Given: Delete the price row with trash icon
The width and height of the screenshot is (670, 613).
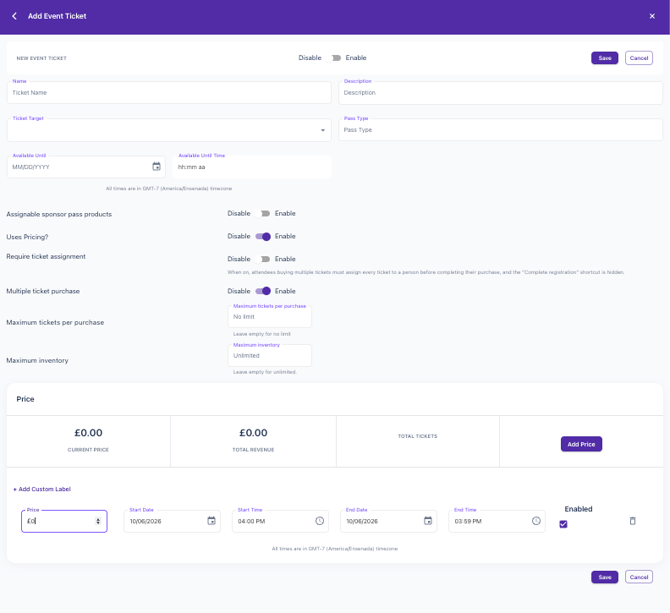Looking at the screenshot, I should [632, 521].
